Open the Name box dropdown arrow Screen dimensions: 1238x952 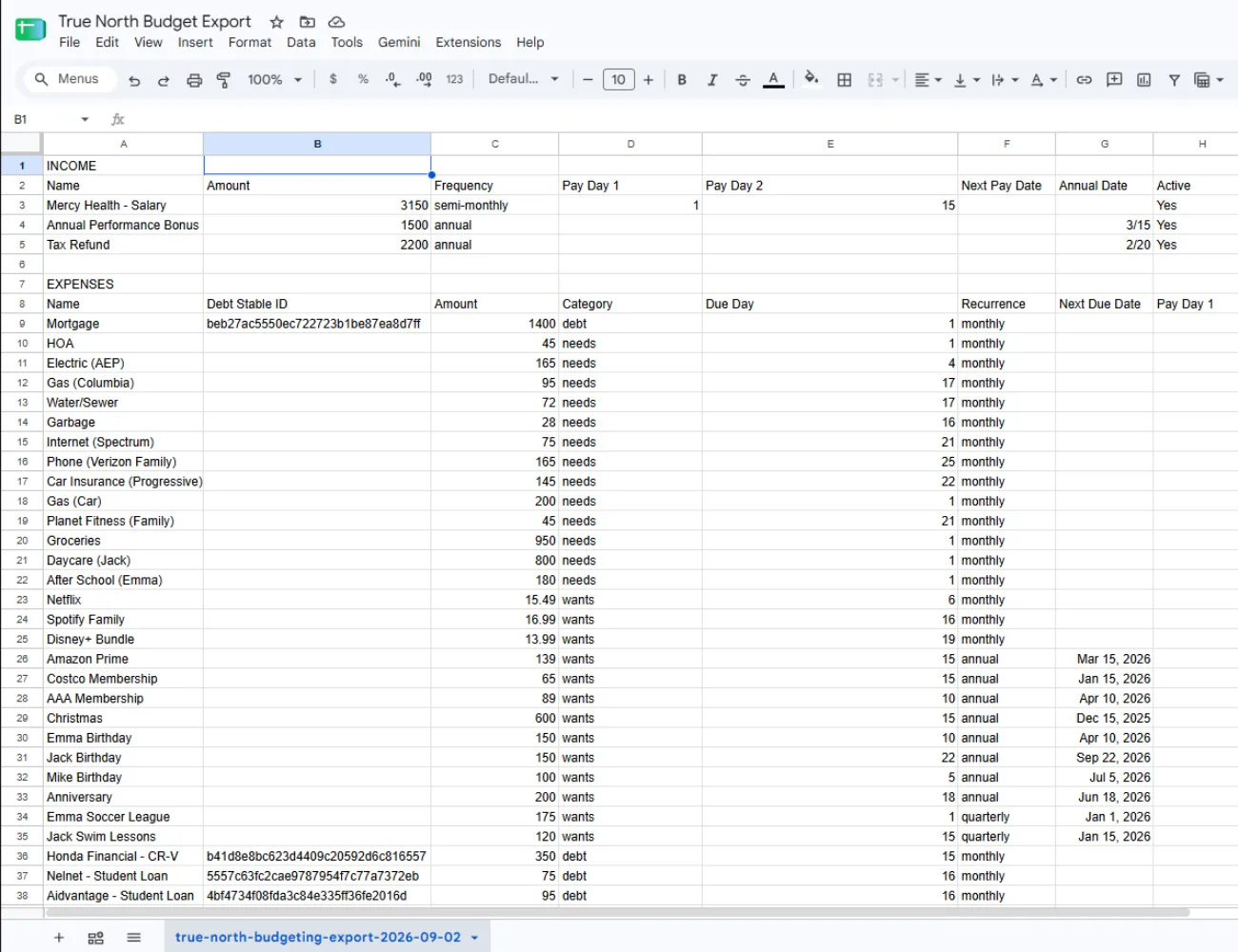pyautogui.click(x=85, y=119)
